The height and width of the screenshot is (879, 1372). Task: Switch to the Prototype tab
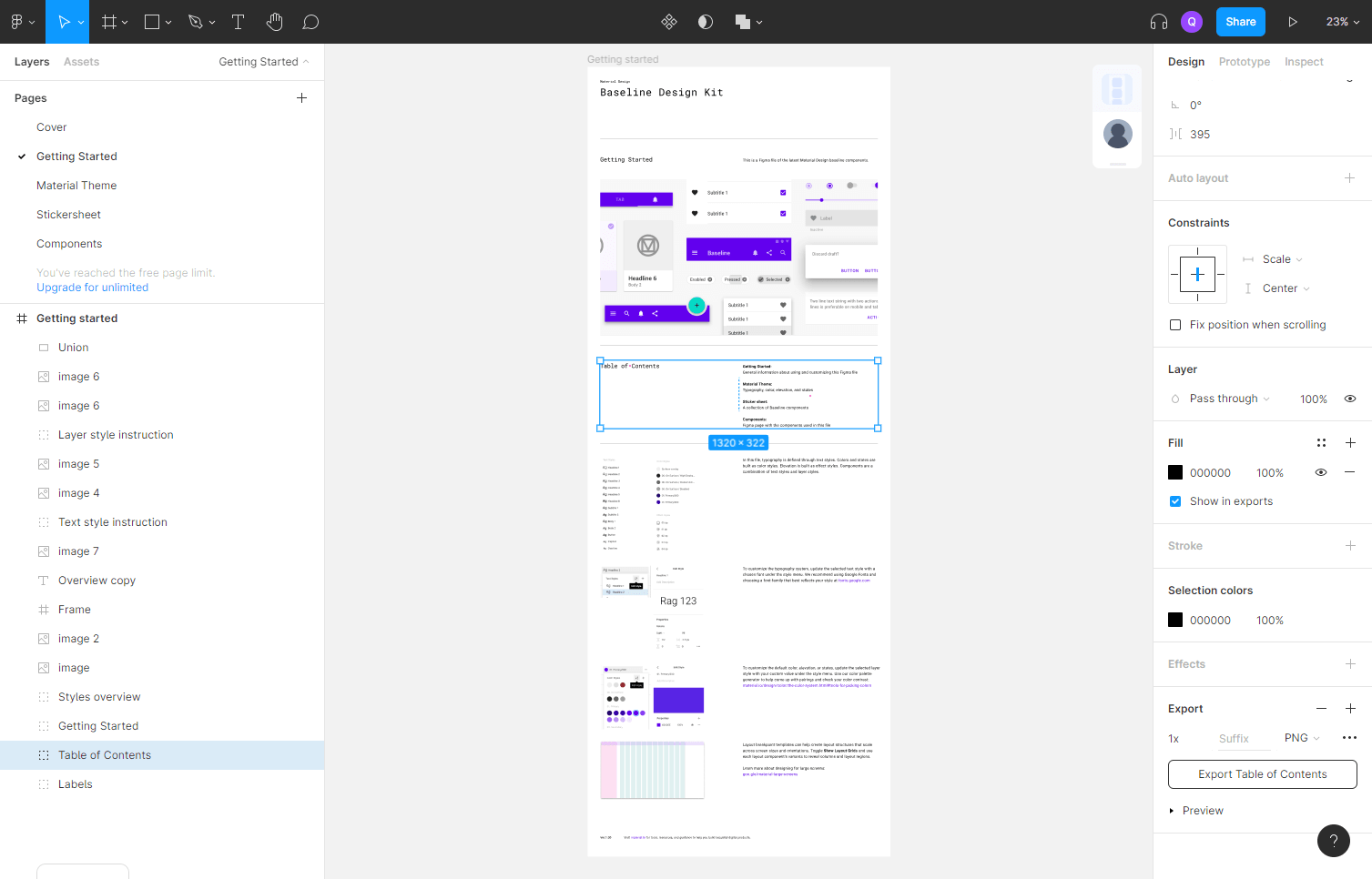[1245, 62]
